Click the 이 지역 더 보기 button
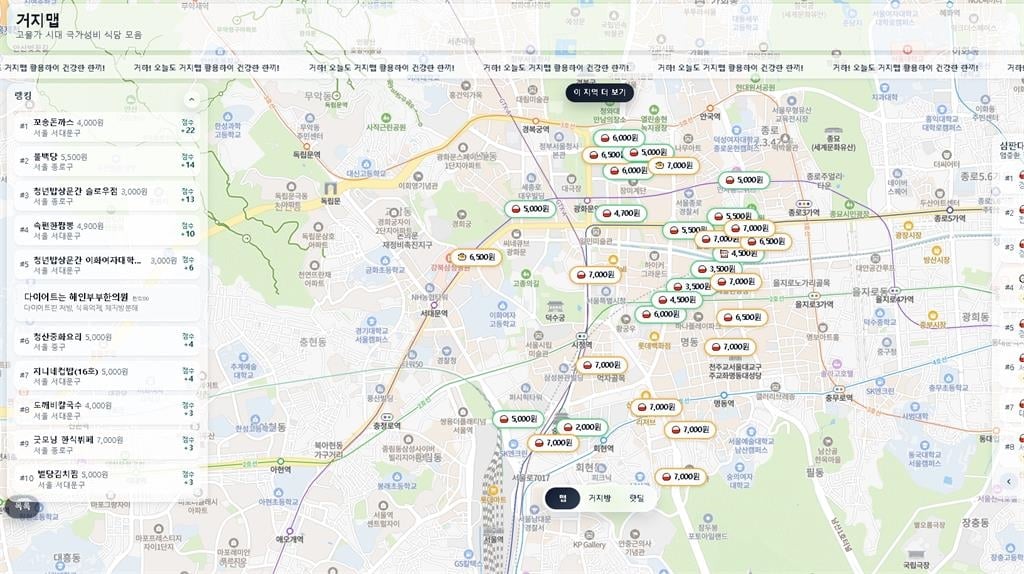The height and width of the screenshot is (574, 1024). click(599, 92)
